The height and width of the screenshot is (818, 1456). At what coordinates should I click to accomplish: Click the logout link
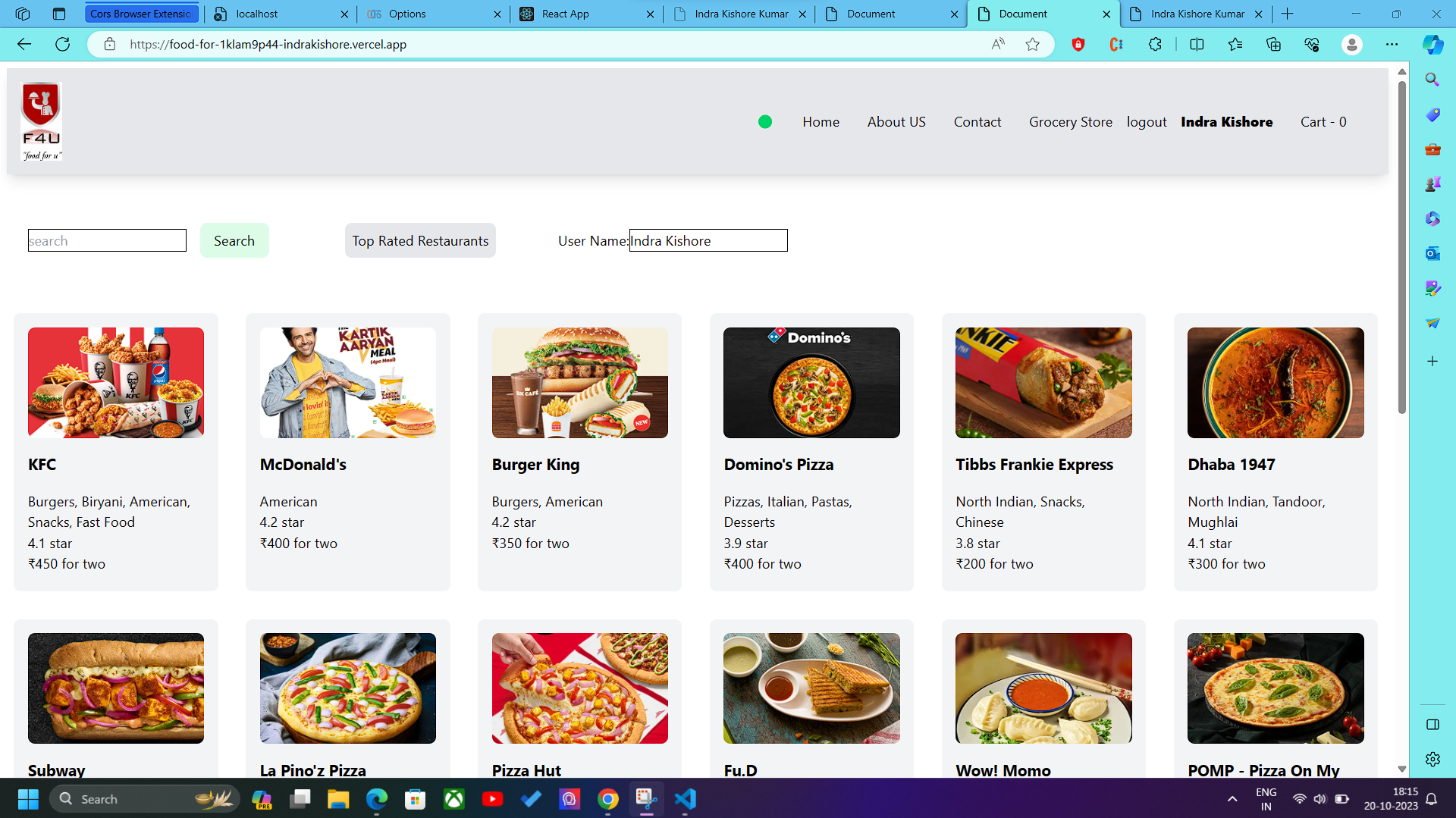1146,122
